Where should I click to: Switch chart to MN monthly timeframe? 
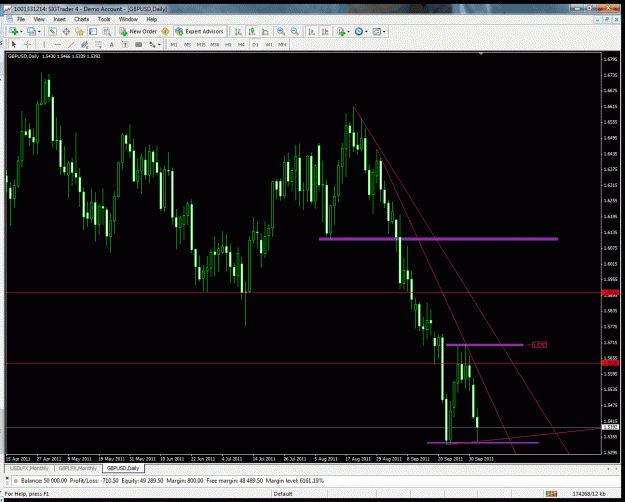282,45
